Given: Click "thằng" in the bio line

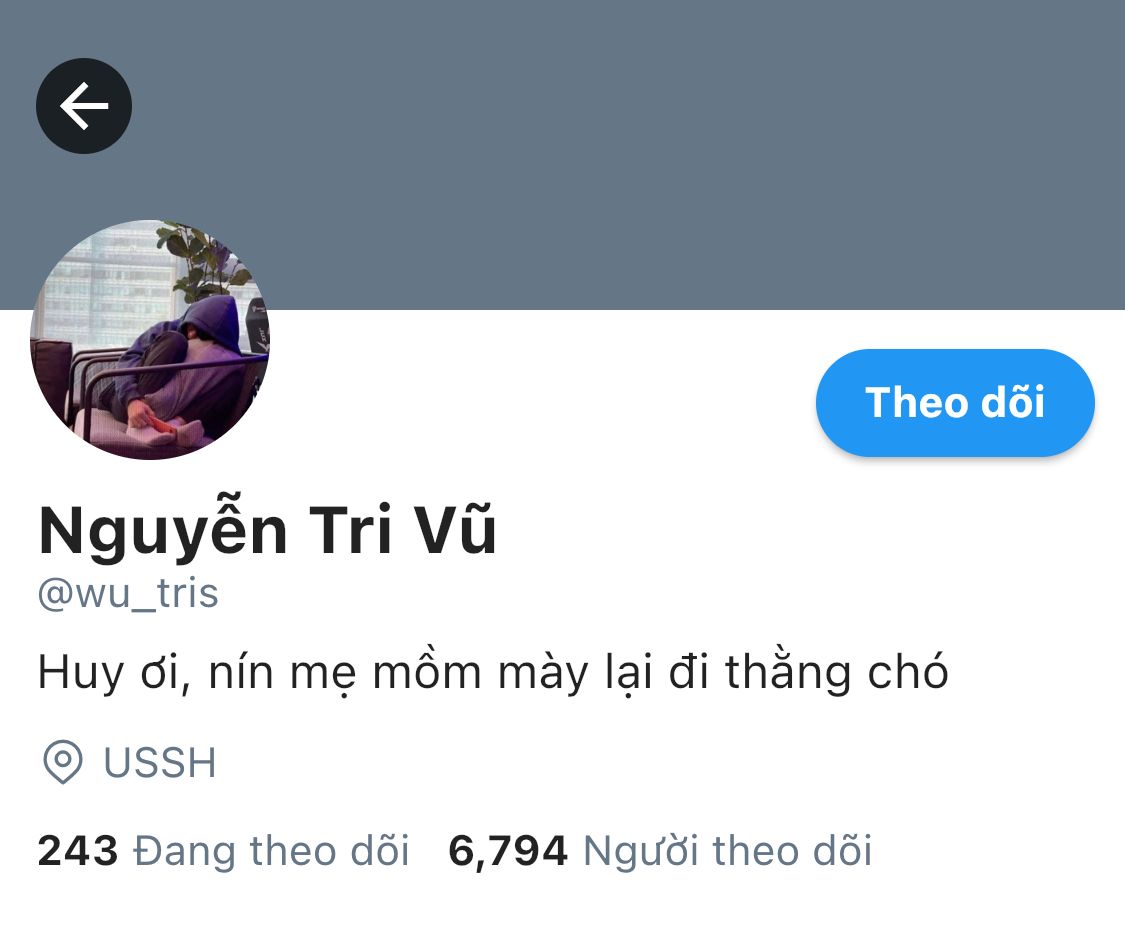Looking at the screenshot, I should [x=788, y=672].
